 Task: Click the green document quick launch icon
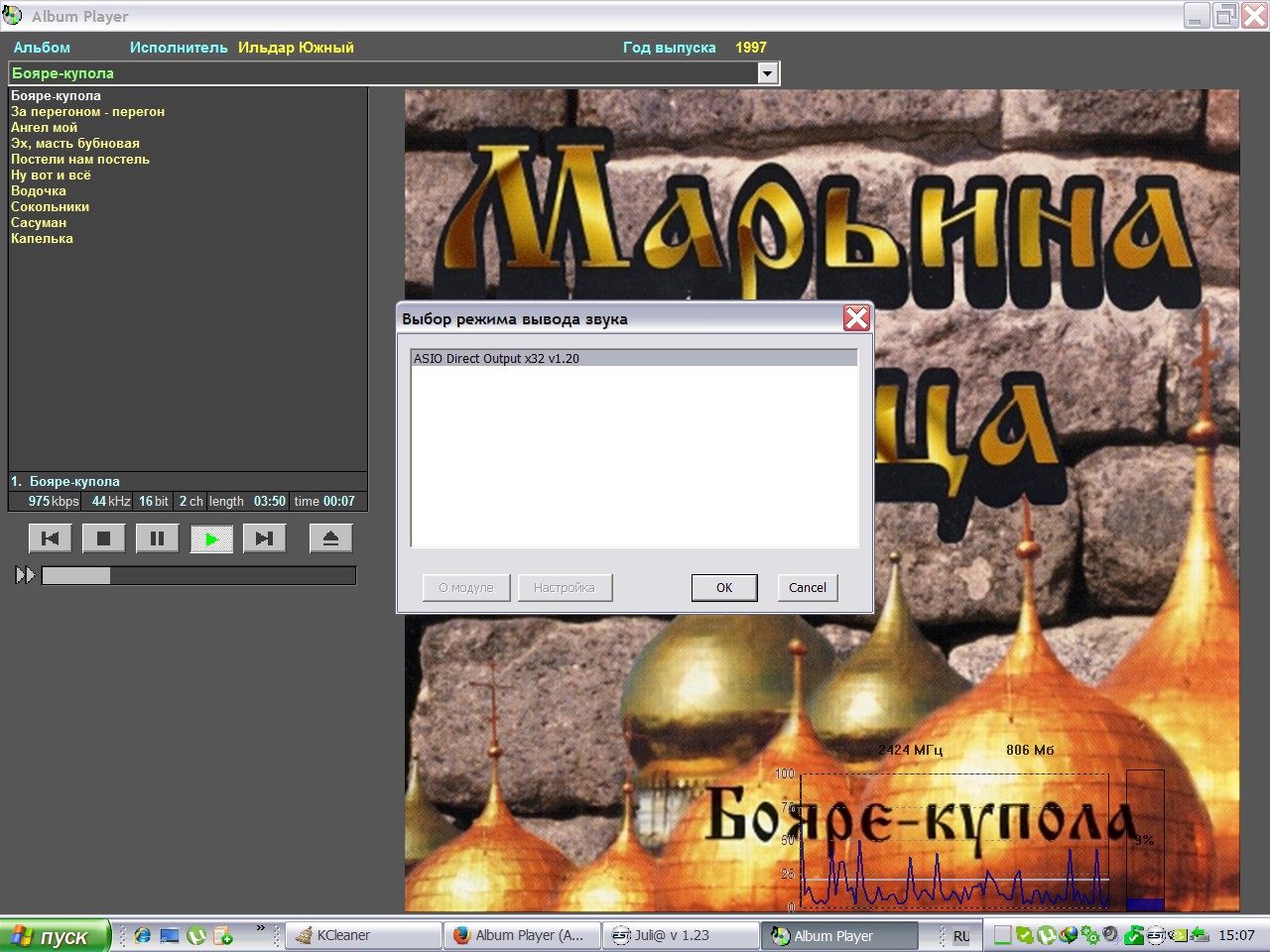click(x=223, y=935)
